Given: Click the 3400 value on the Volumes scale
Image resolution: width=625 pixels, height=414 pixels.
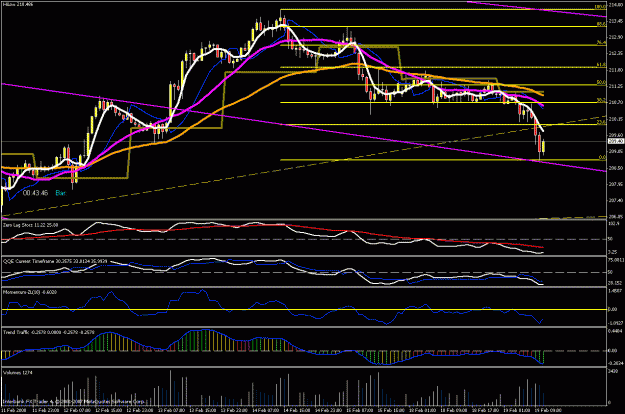Looking at the screenshot, I should click(612, 371).
